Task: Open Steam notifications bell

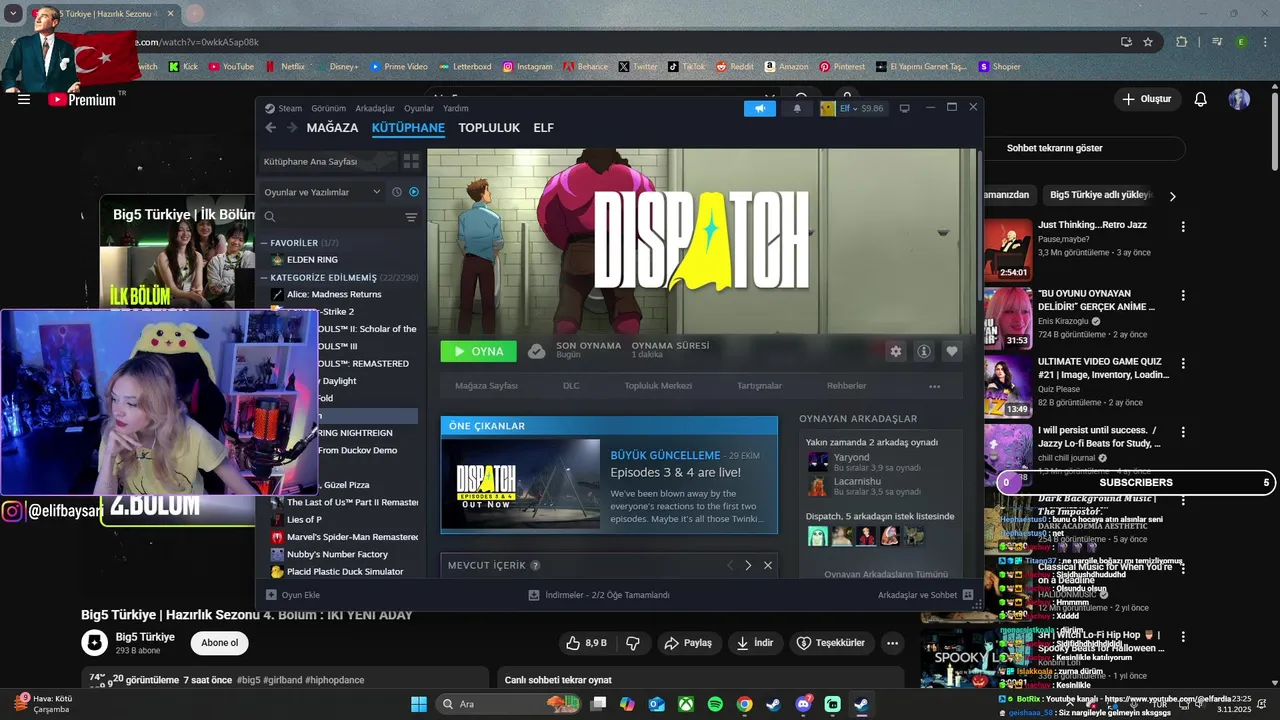Action: (x=797, y=108)
